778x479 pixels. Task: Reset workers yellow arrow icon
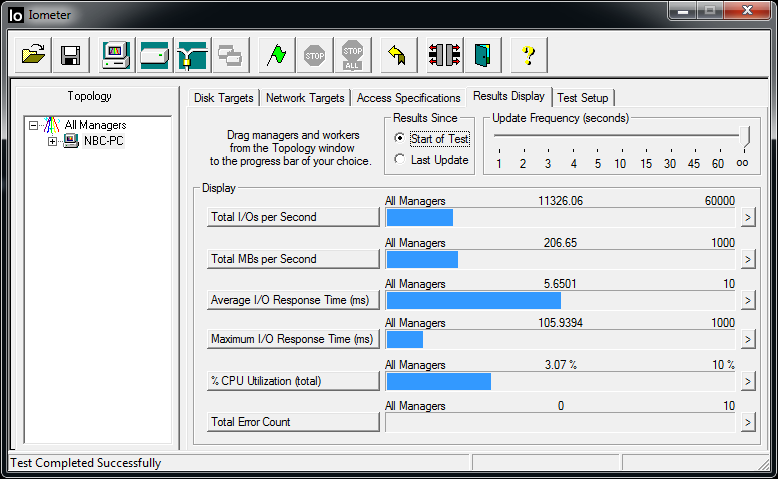coord(398,55)
